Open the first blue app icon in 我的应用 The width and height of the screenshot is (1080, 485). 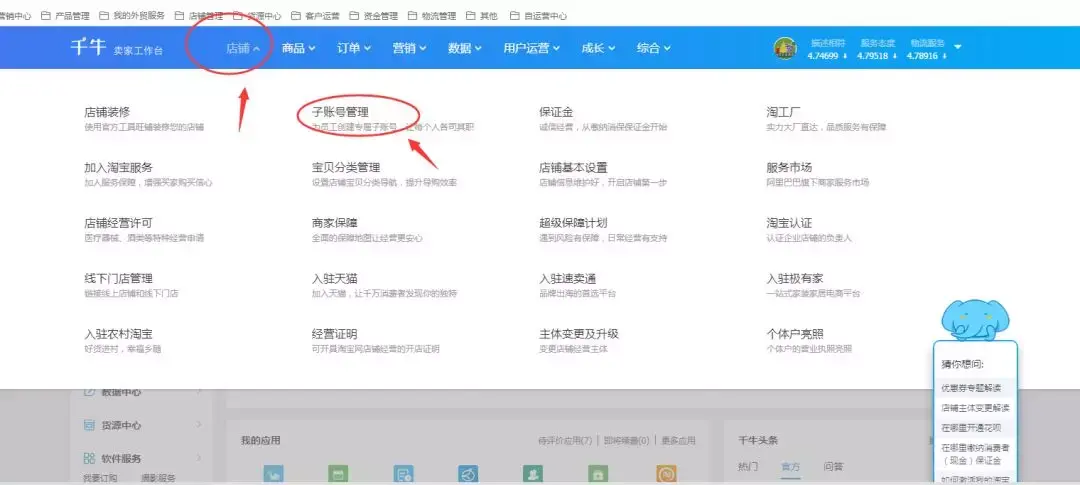coord(273,474)
